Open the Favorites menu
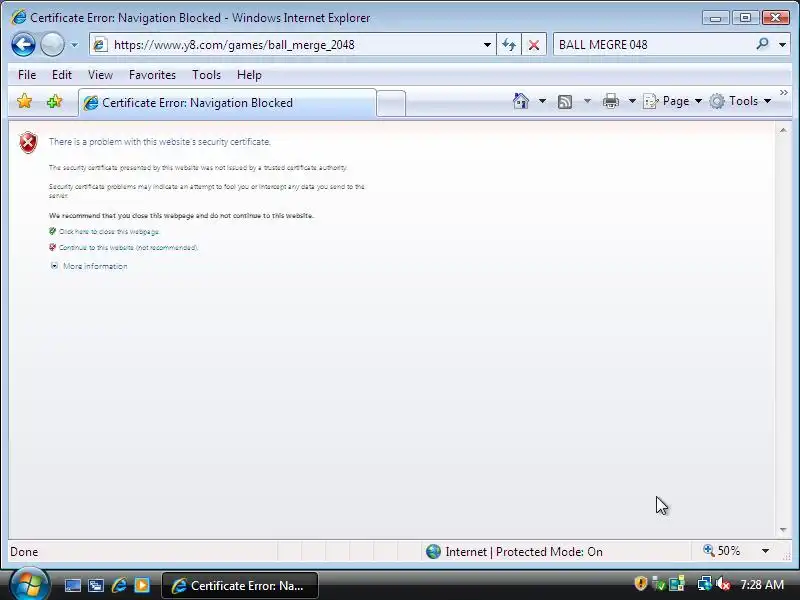This screenshot has width=800, height=600. pos(152,75)
